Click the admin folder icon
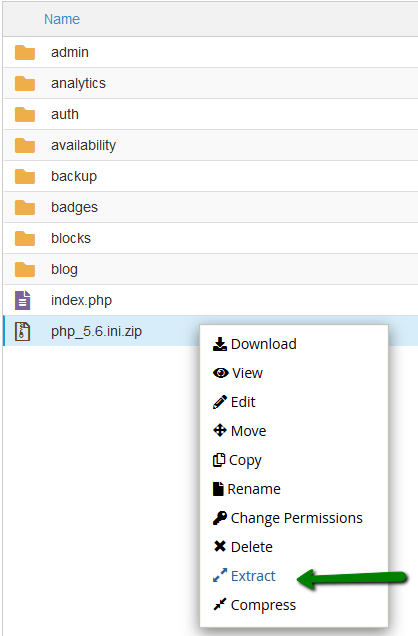Image resolution: width=418 pixels, height=636 pixels. pos(25,52)
